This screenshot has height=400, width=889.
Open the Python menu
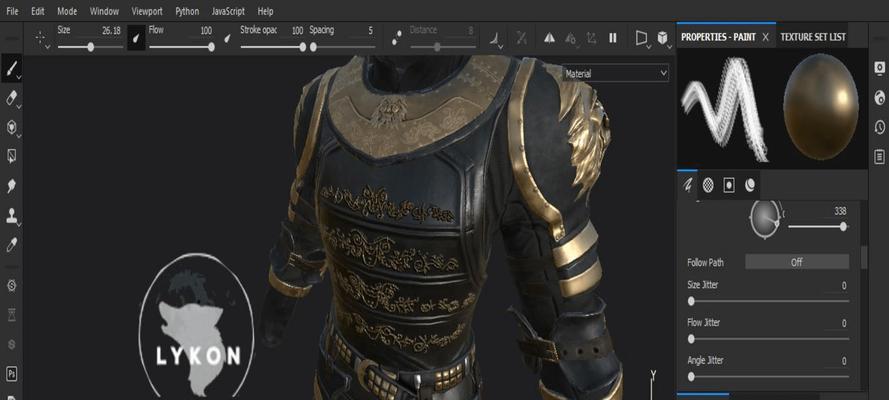(187, 11)
